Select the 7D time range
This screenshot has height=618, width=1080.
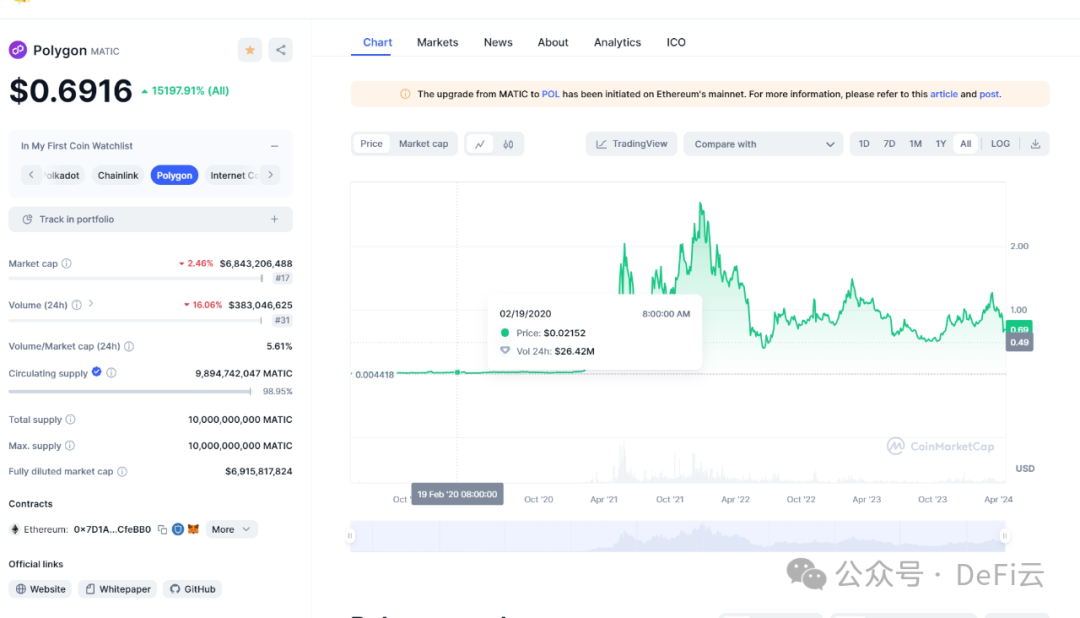[889, 144]
